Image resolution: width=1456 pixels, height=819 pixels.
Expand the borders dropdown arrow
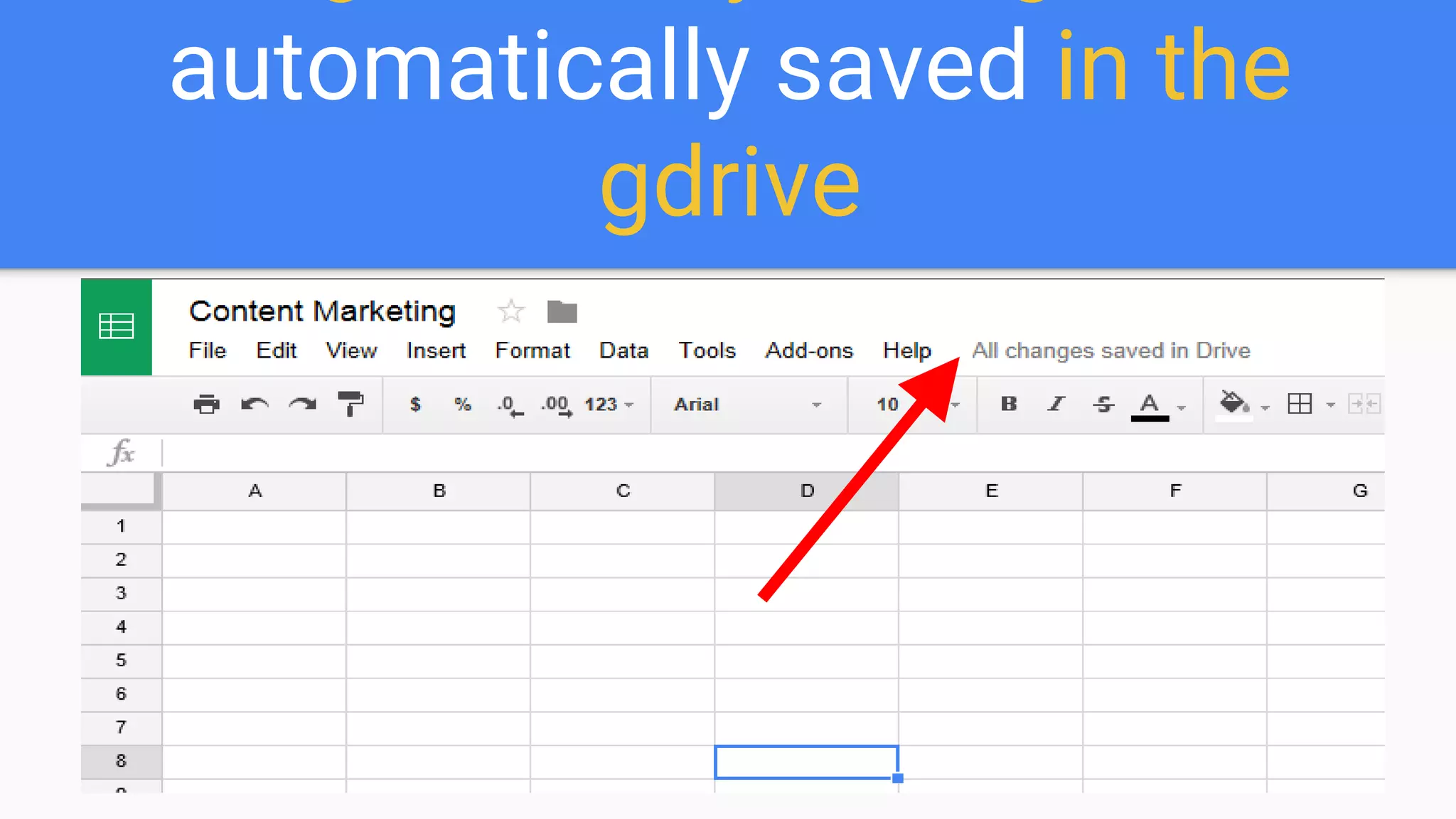1330,406
